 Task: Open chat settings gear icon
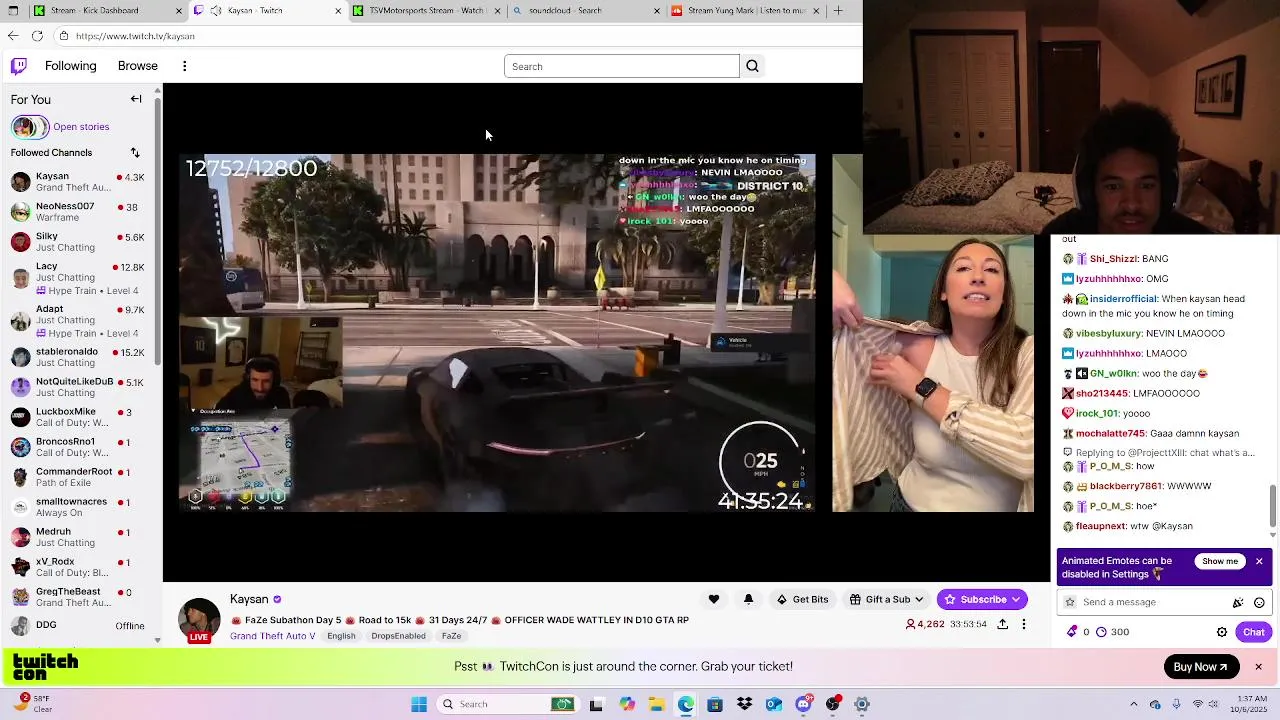[1221, 632]
